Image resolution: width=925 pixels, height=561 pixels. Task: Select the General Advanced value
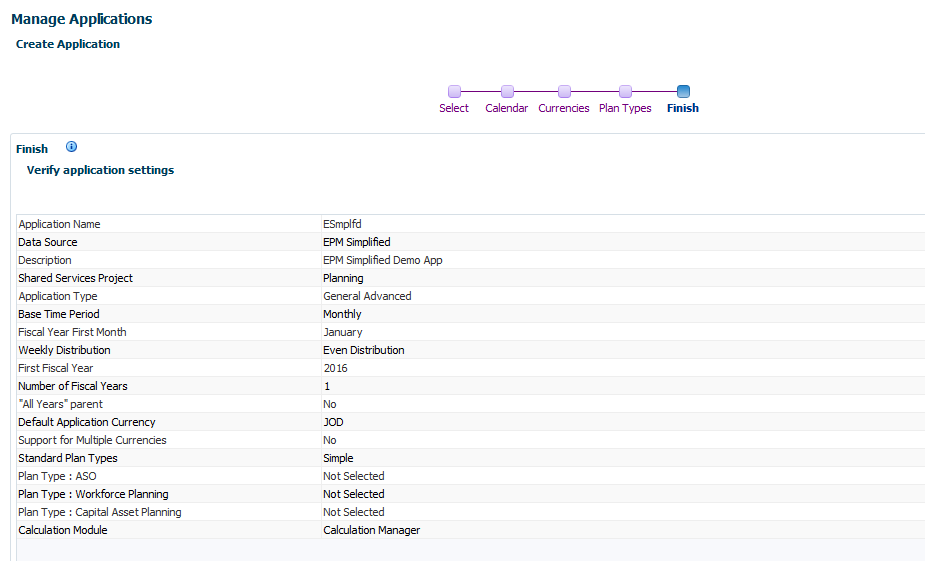pos(367,296)
